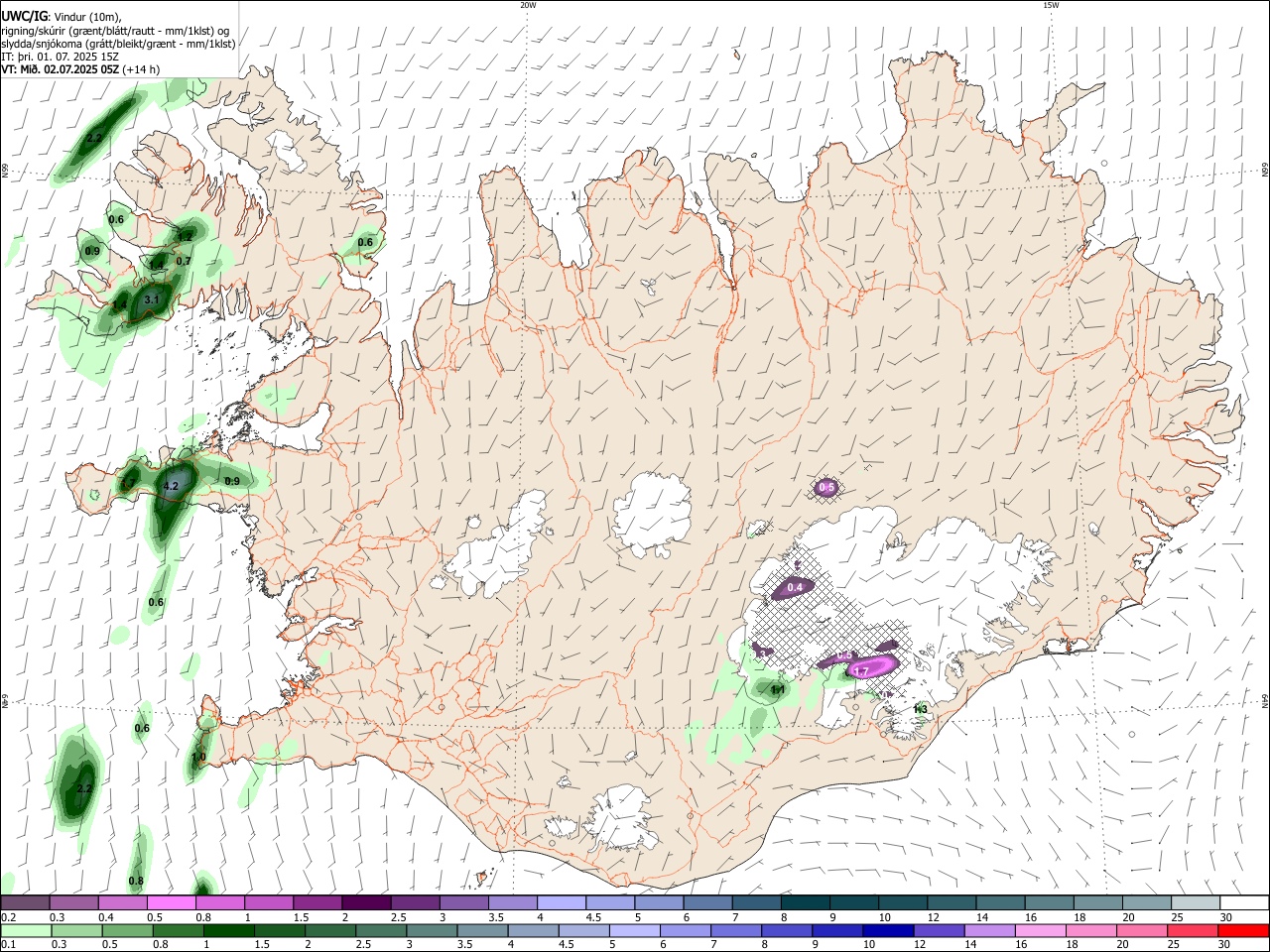Pick the light pink 16–18 swatch in bottom legend

click(x=1040, y=931)
